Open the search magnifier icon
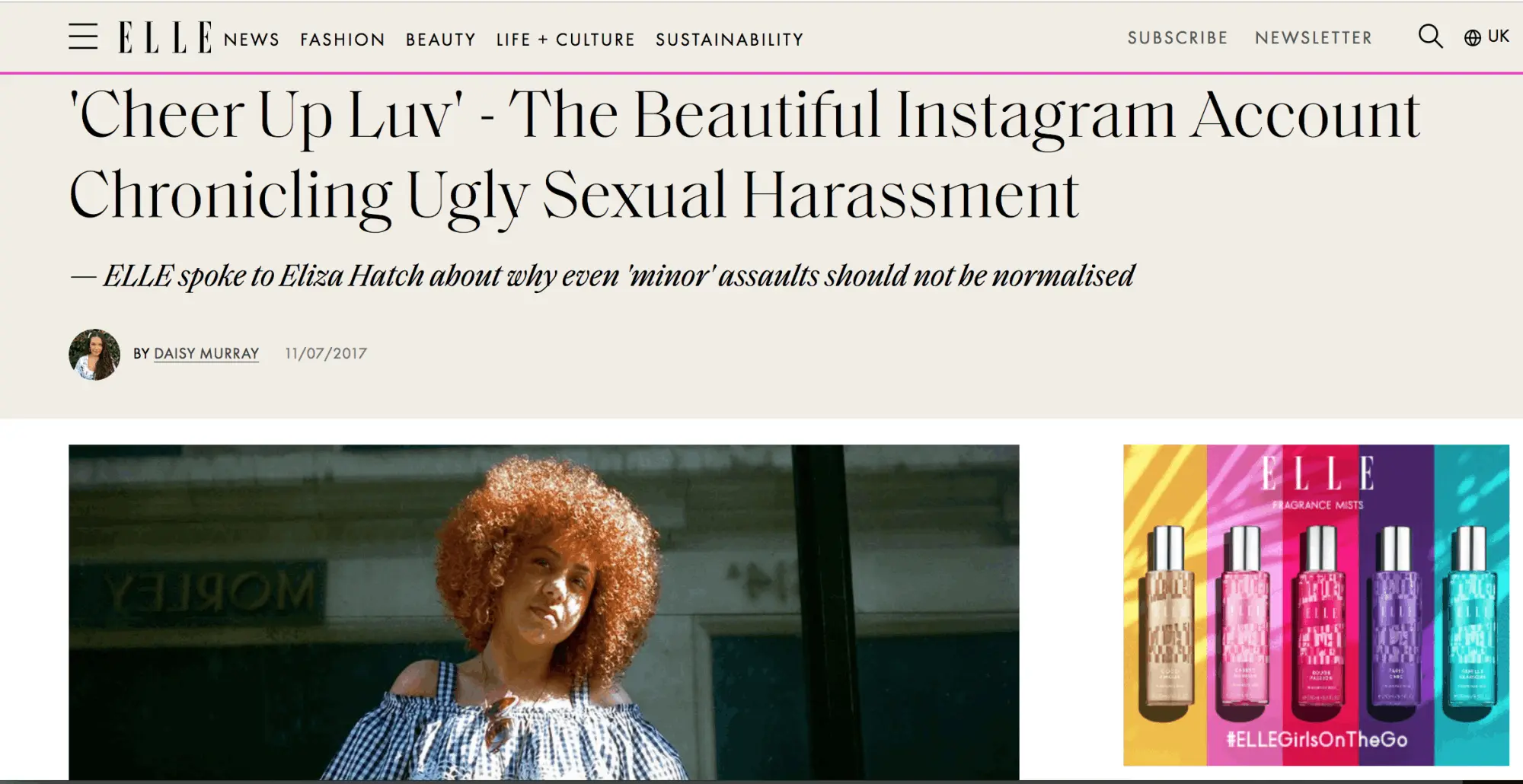Image resolution: width=1523 pixels, height=784 pixels. click(1430, 37)
